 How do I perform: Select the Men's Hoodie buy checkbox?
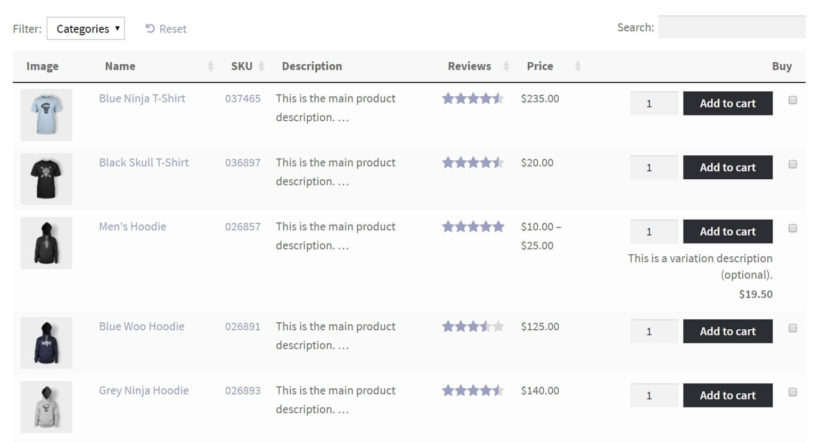point(793,228)
